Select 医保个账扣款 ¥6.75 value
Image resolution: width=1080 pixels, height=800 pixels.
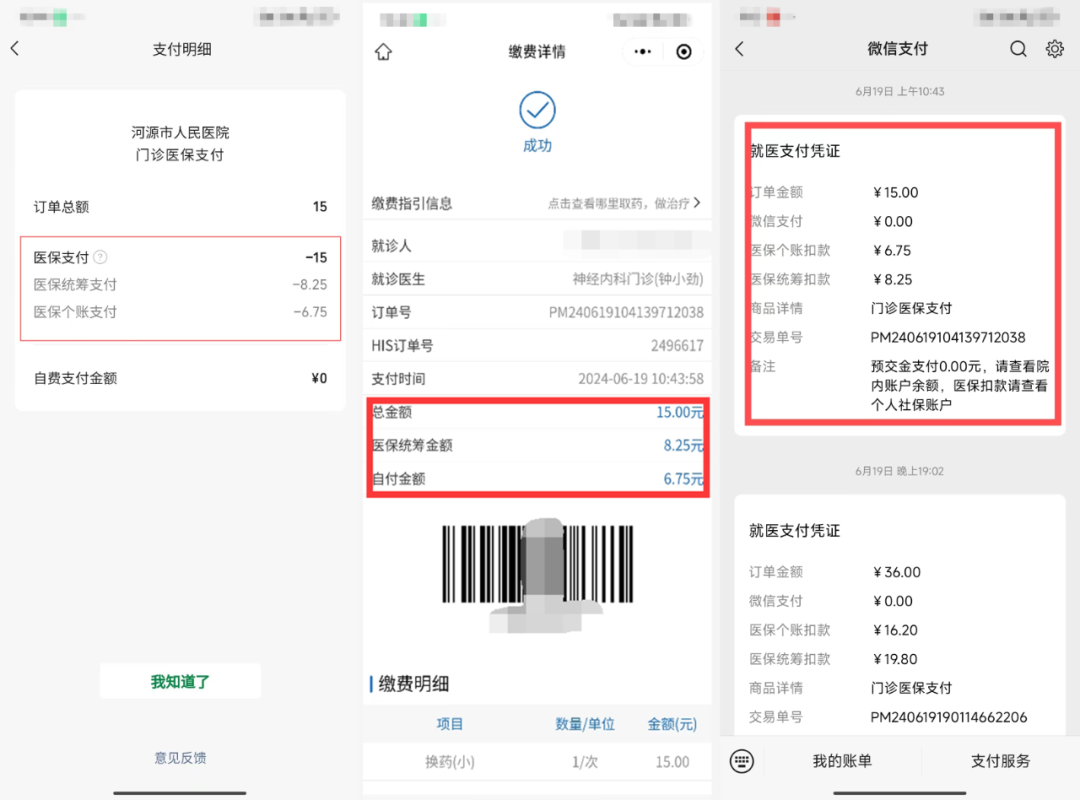(x=892, y=250)
